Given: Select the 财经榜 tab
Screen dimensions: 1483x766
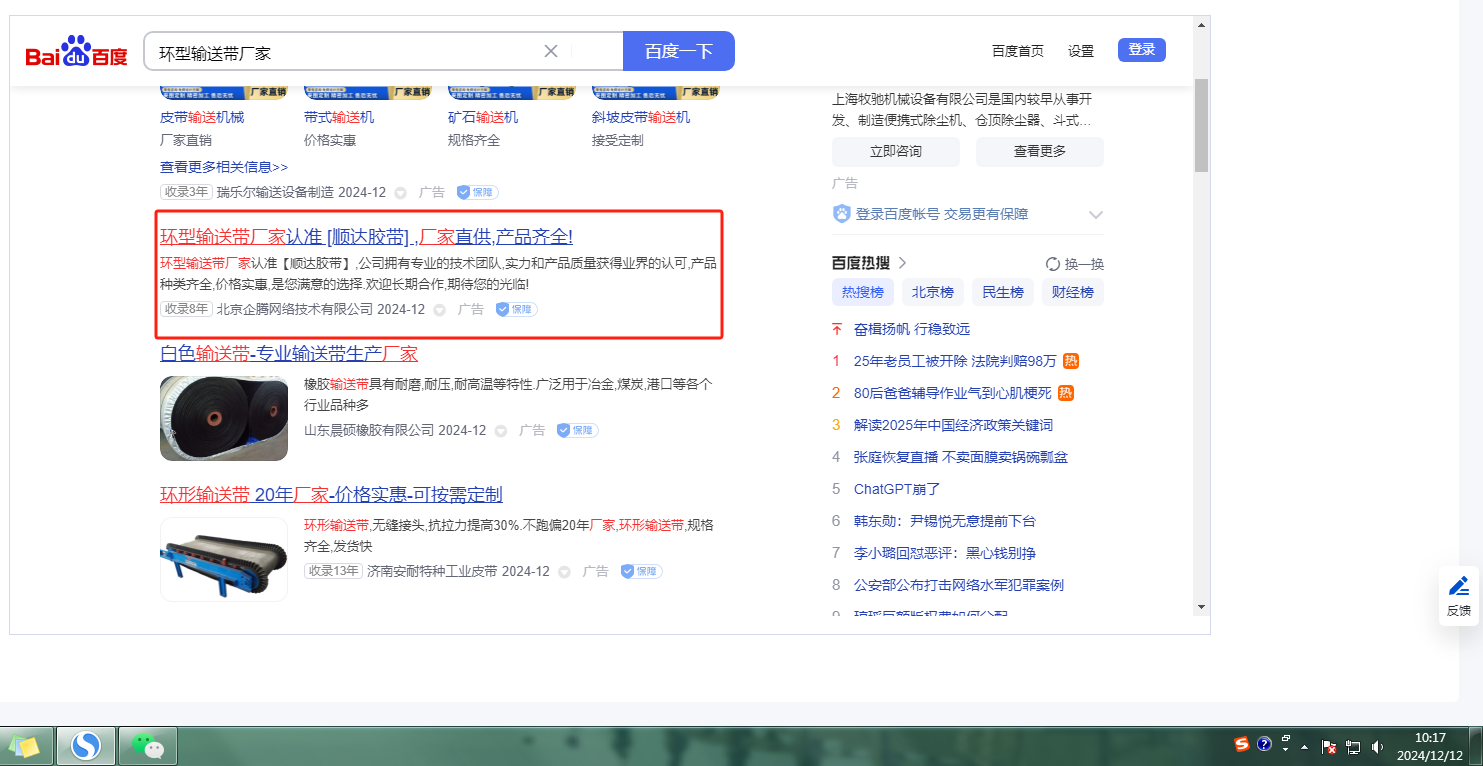Looking at the screenshot, I should [1073, 293].
